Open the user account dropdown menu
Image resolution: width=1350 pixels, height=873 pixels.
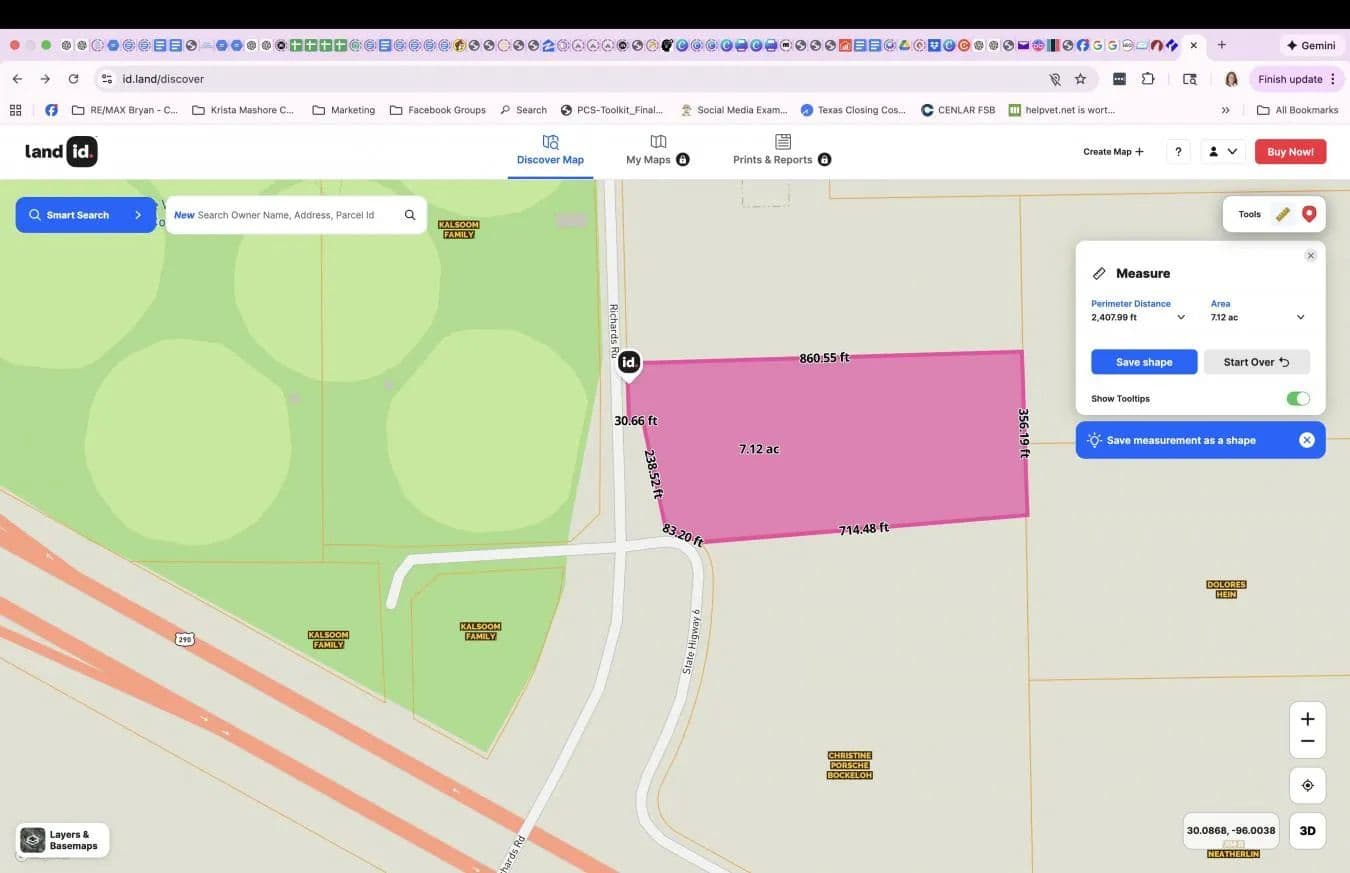[x=1222, y=152]
